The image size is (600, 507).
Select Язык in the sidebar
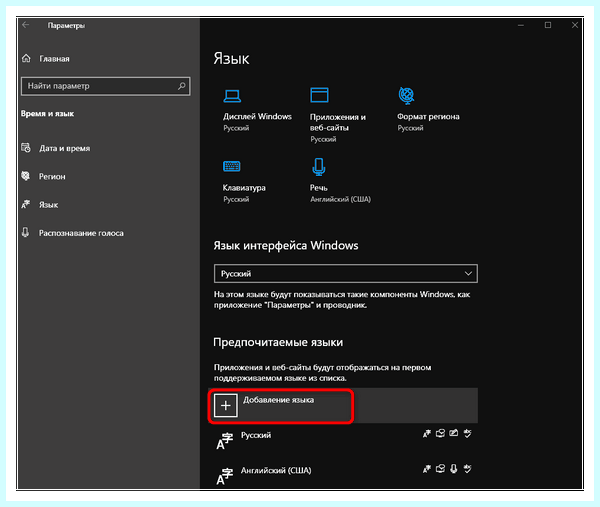(x=49, y=205)
